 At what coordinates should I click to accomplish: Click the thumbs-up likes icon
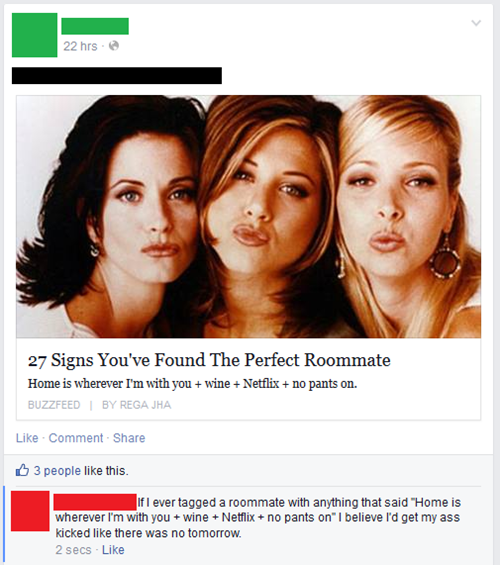tap(22, 470)
